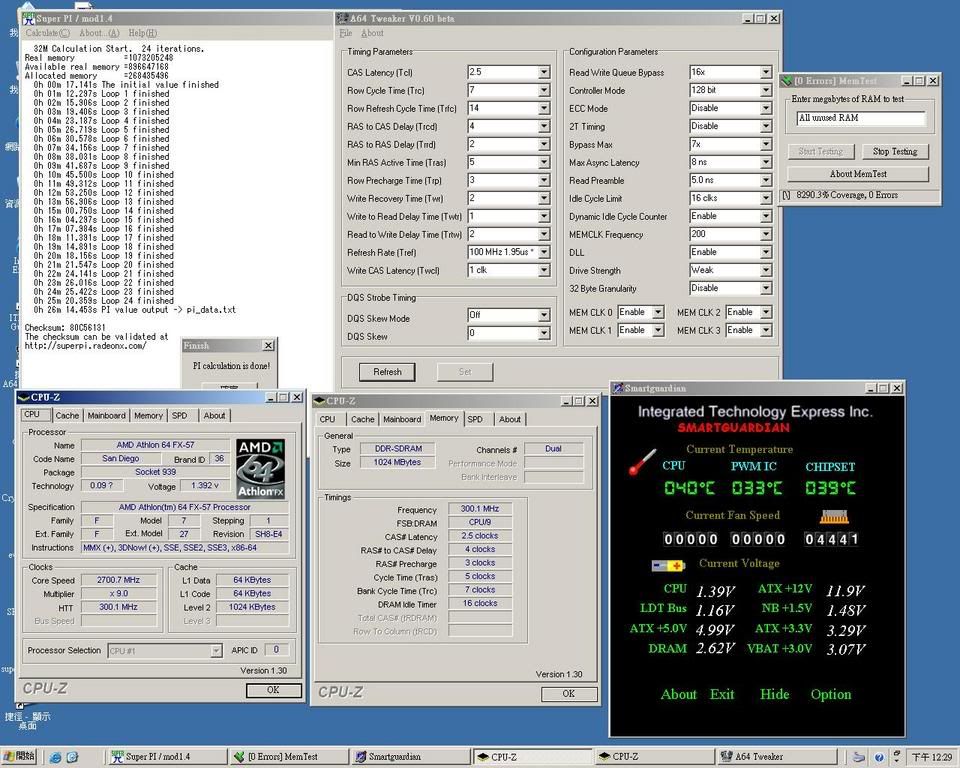Open the Super PI Help menu
The width and height of the screenshot is (960, 768).
click(x=142, y=33)
